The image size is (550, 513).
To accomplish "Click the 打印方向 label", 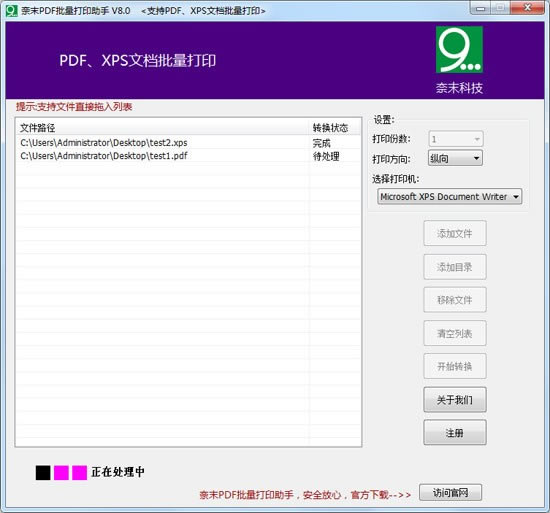I will pyautogui.click(x=391, y=159).
